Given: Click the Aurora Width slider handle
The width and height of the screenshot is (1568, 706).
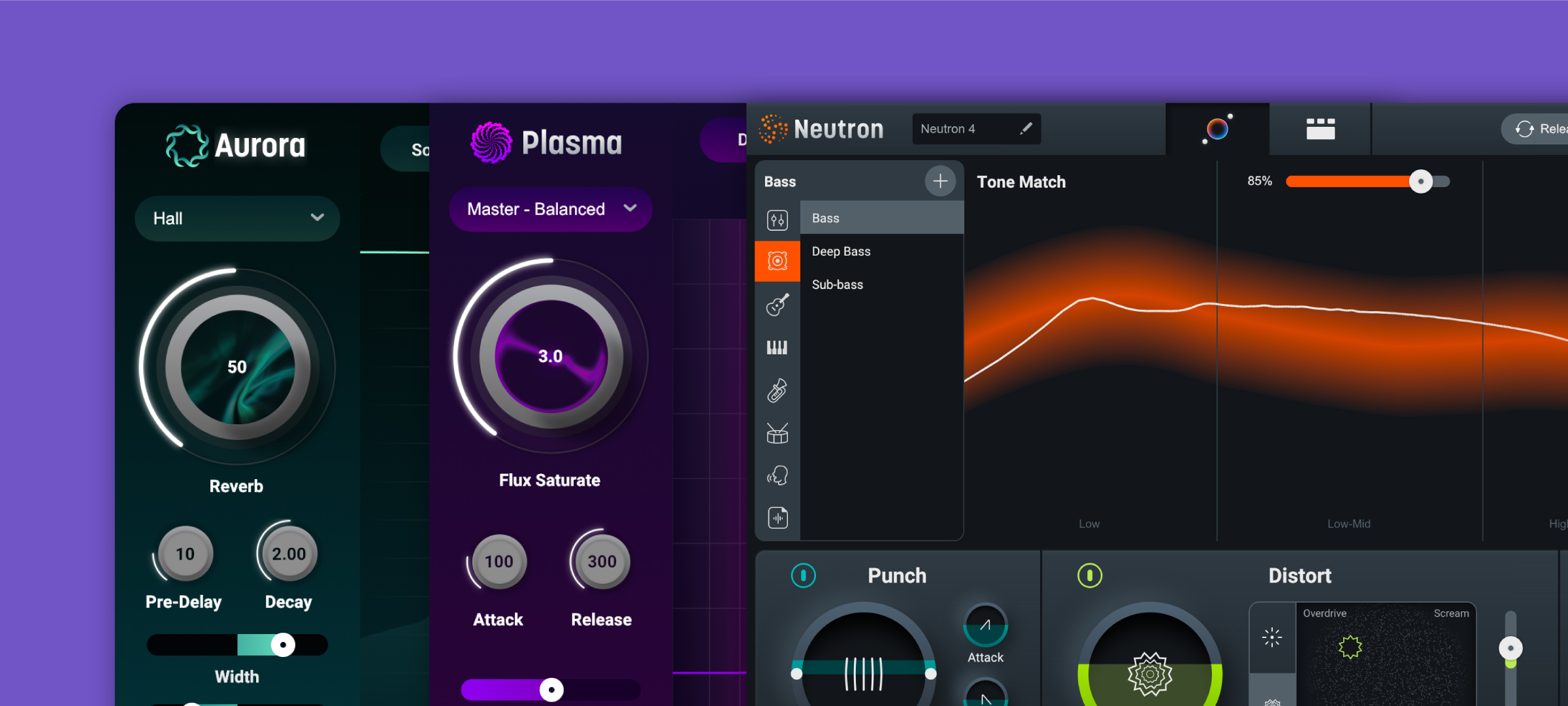Looking at the screenshot, I should (283, 645).
